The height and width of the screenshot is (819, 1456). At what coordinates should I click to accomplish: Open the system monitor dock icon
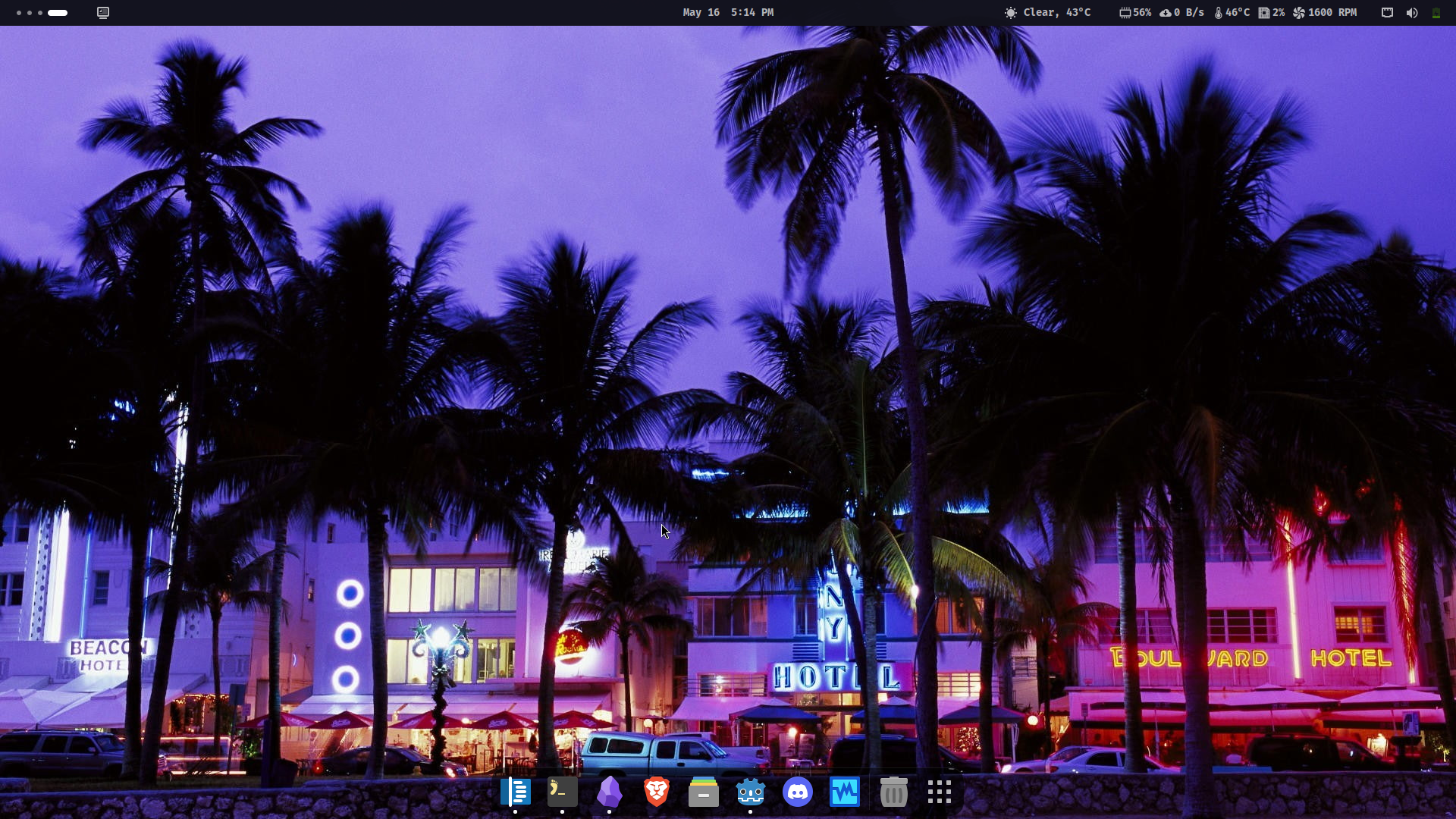[845, 792]
